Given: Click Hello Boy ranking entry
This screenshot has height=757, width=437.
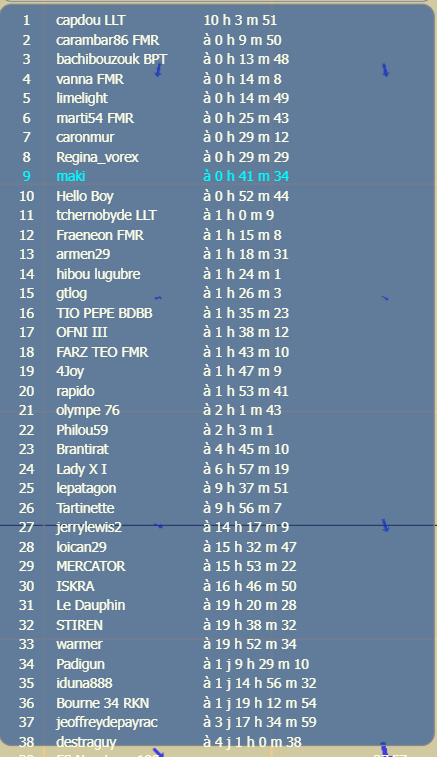Looking at the screenshot, I should [85, 196].
